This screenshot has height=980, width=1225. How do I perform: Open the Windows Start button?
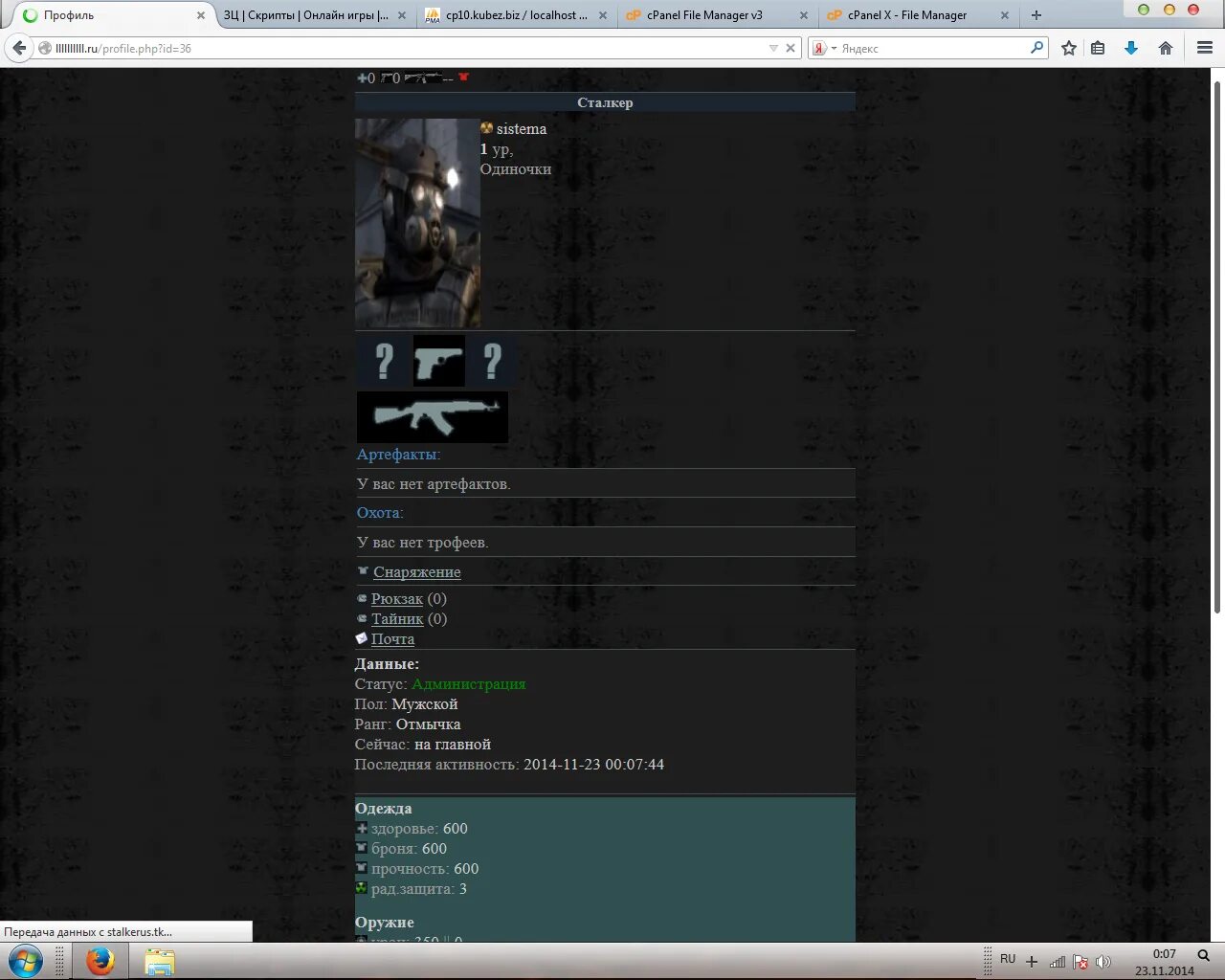click(25, 961)
